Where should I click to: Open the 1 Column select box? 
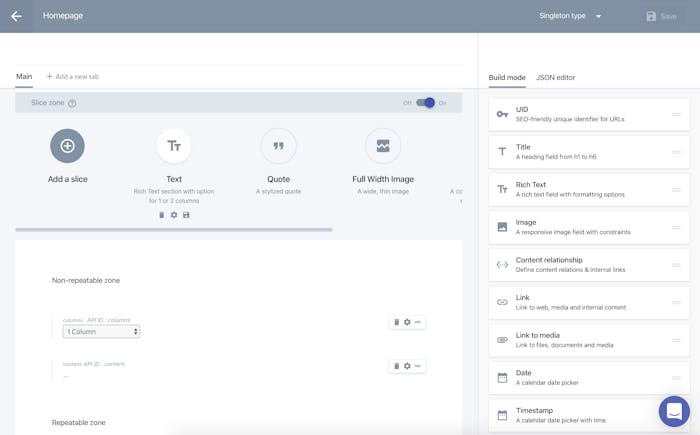tap(101, 331)
